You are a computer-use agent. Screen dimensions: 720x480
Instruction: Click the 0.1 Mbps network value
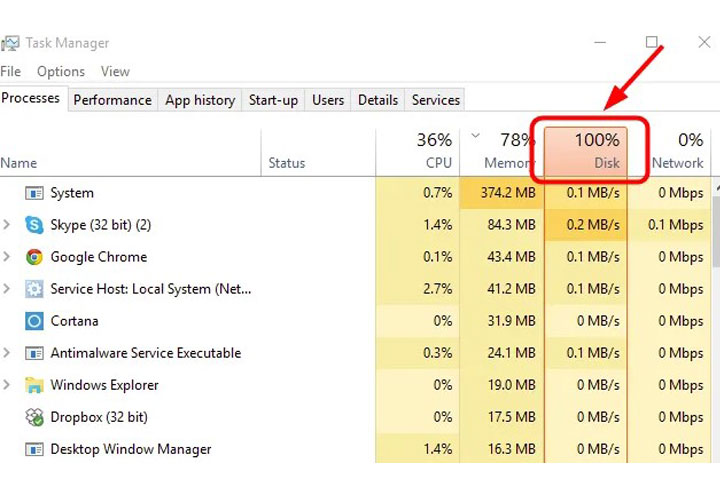[x=675, y=225]
